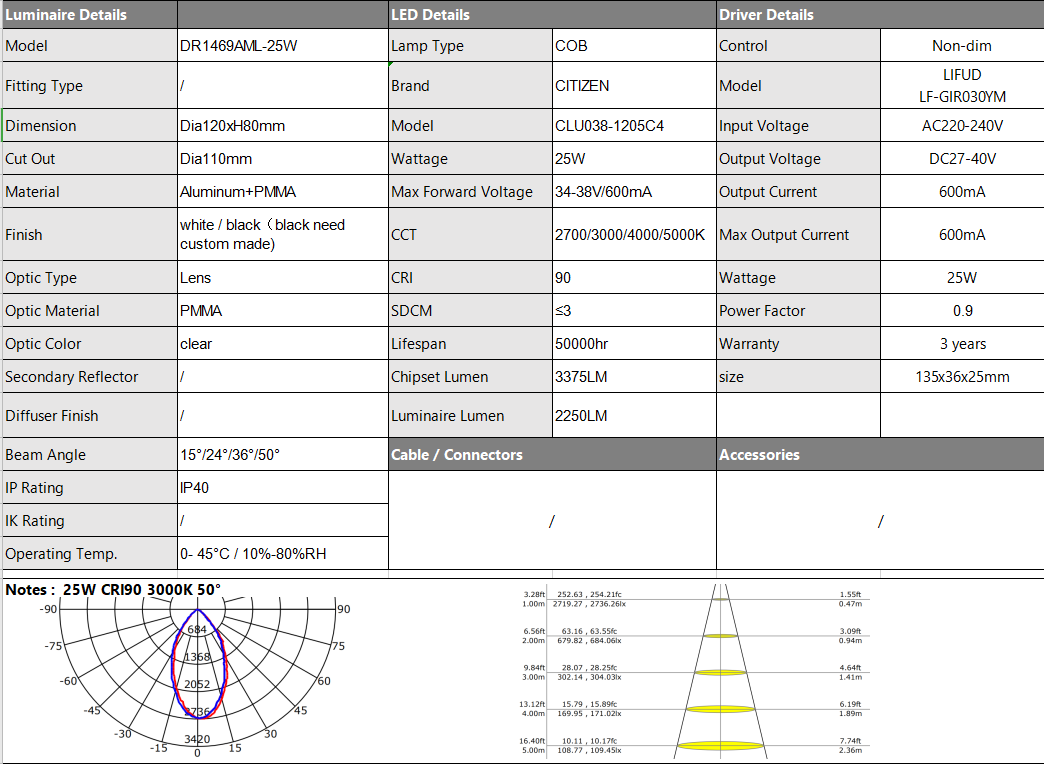Viewport: 1044px width, 764px height.
Task: Click the COB lamp type cell
Action: click(634, 45)
